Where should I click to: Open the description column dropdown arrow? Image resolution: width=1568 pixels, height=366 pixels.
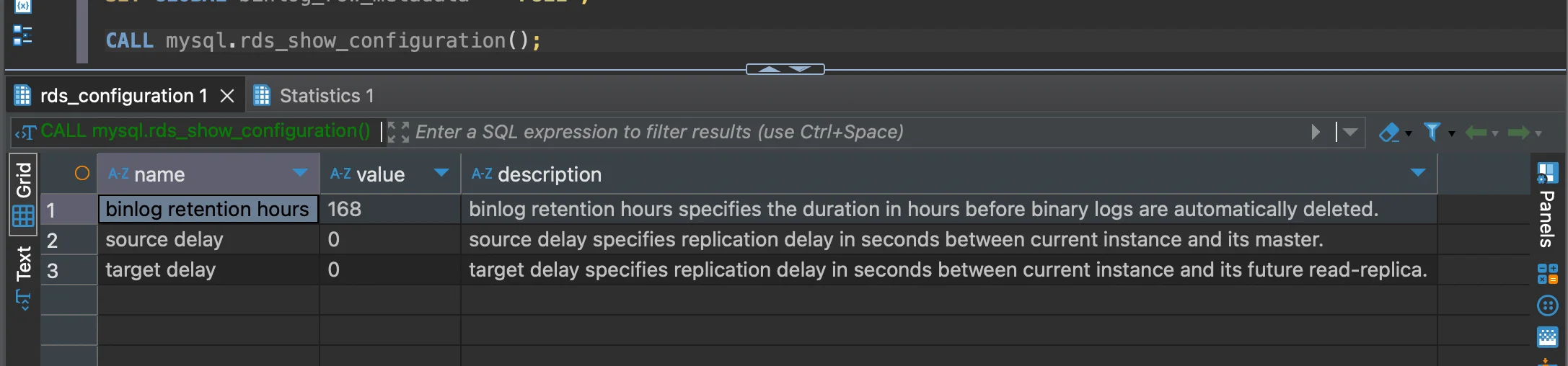coord(1417,173)
